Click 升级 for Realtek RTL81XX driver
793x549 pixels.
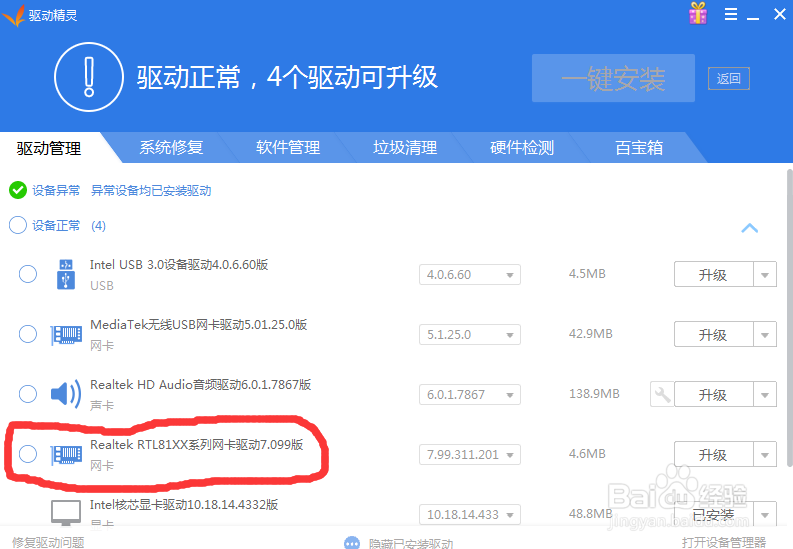[714, 454]
